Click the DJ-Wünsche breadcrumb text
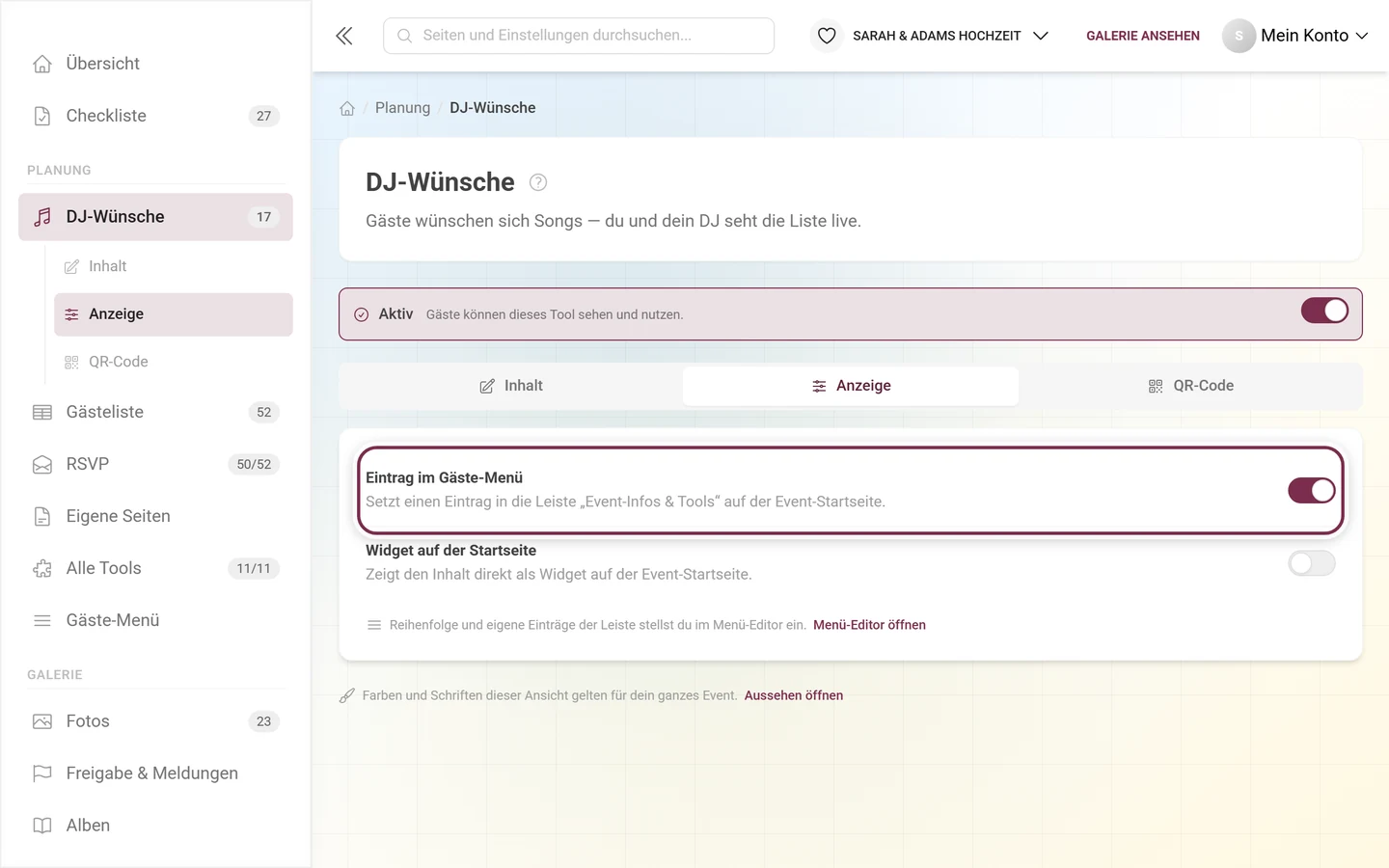This screenshot has height=868, width=1389. pos(493,108)
